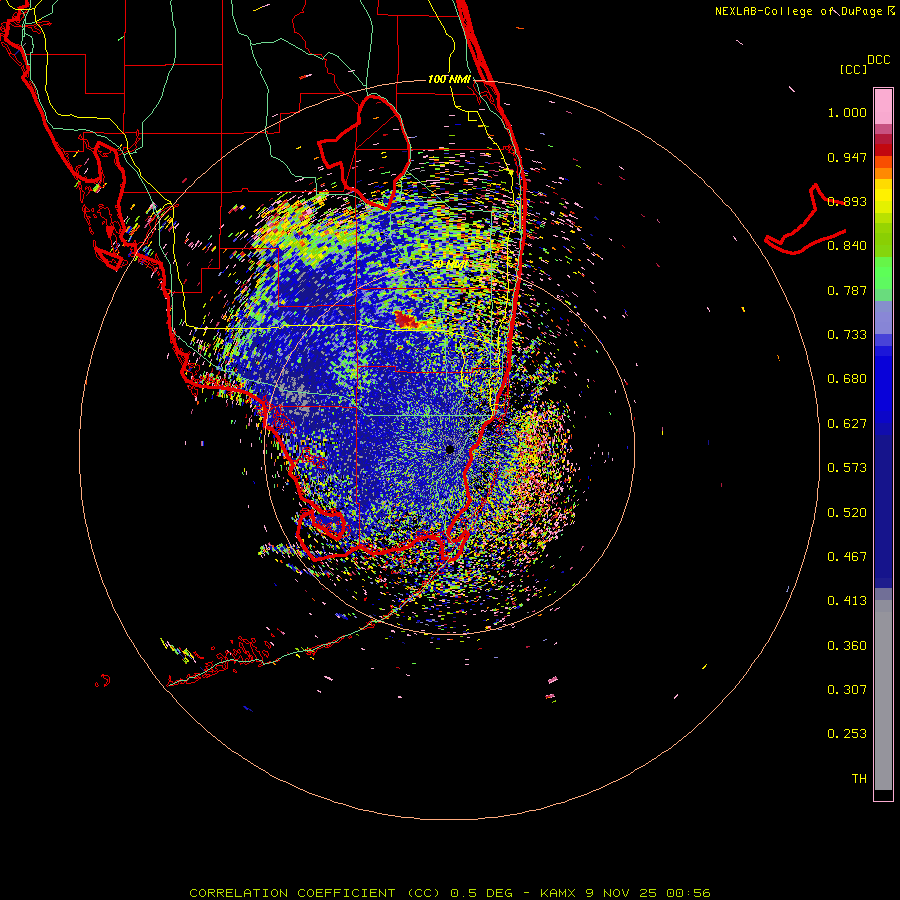Select the 1.000 legend value
900x900 pixels.
[x=847, y=112]
